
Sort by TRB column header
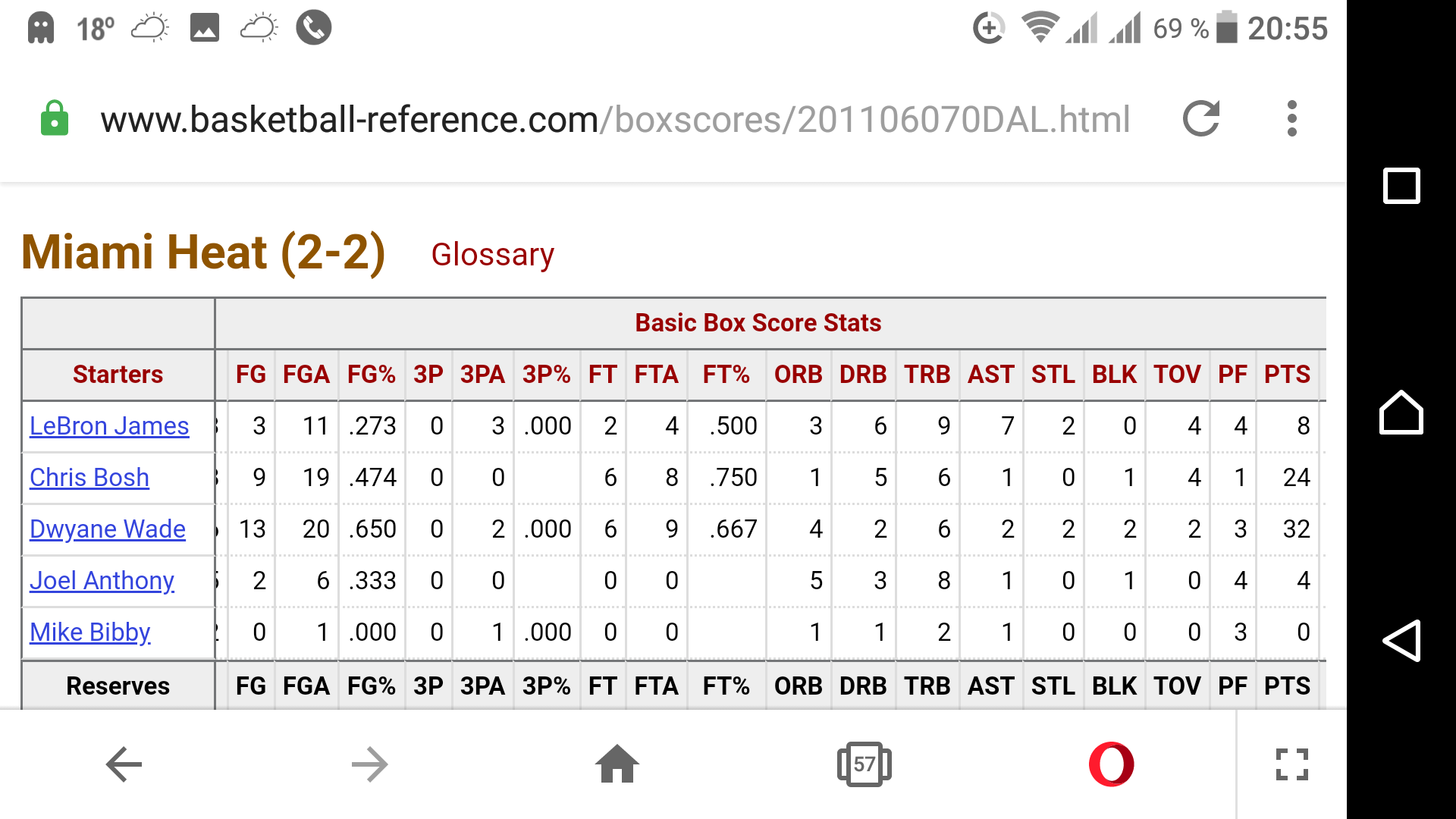(927, 375)
